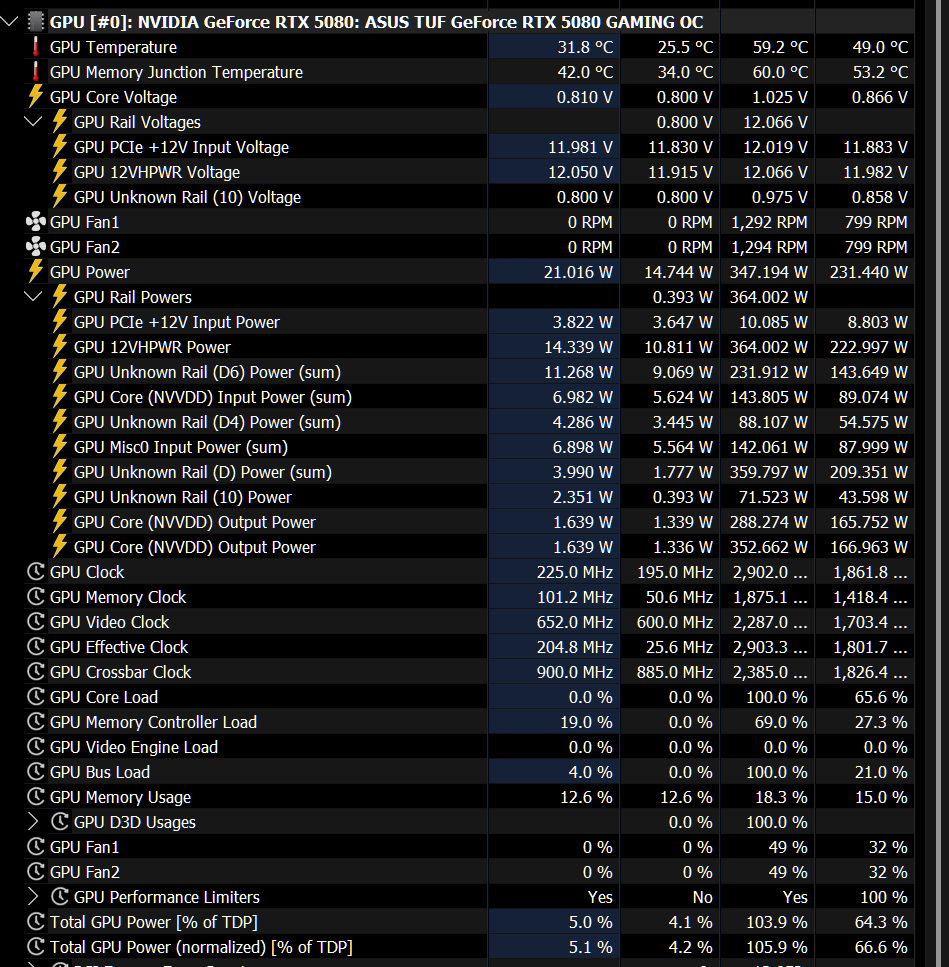949x967 pixels.
Task: Collapse the GPU Rail Powers group
Action: point(34,297)
